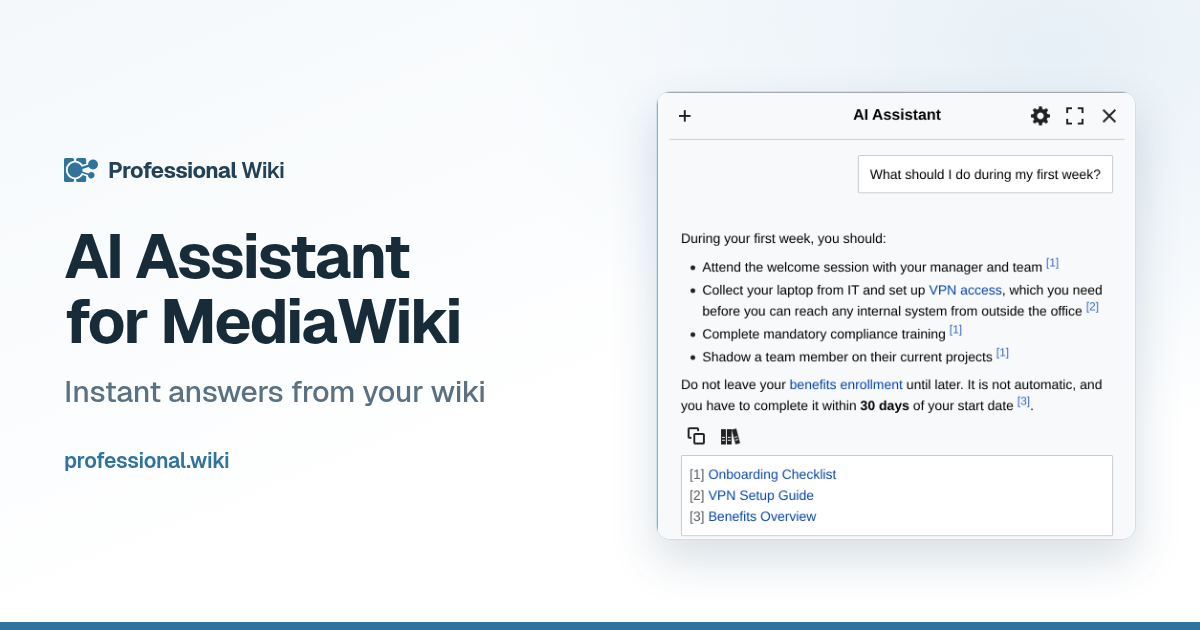
Task: Click 'During your first week, you should:' text
Action: [783, 239]
